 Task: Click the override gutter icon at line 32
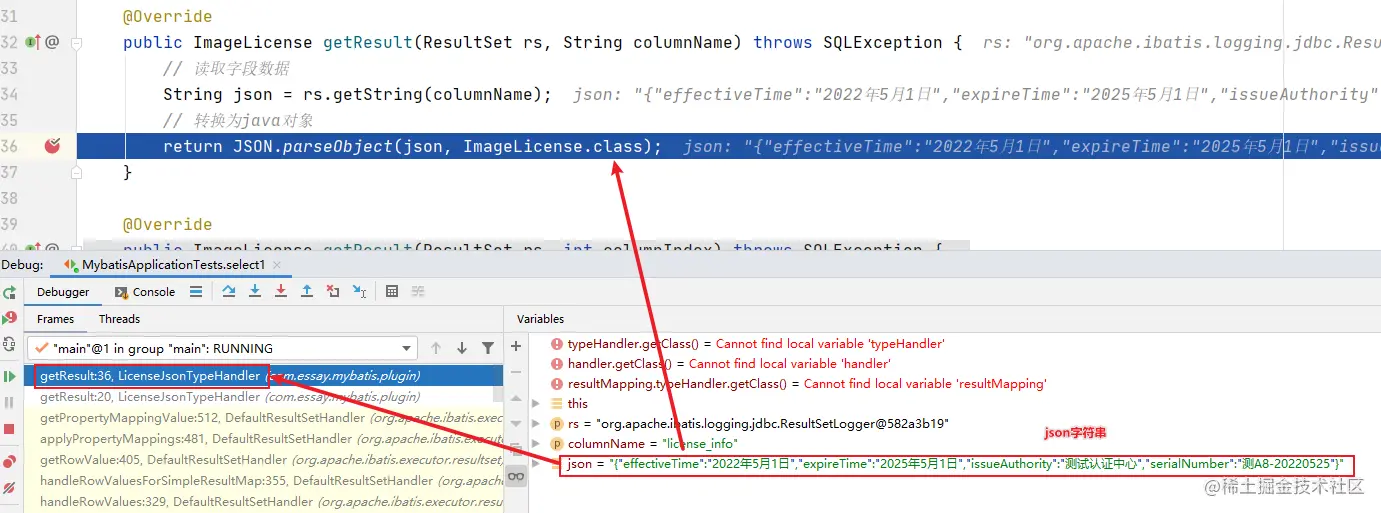[x=32, y=42]
